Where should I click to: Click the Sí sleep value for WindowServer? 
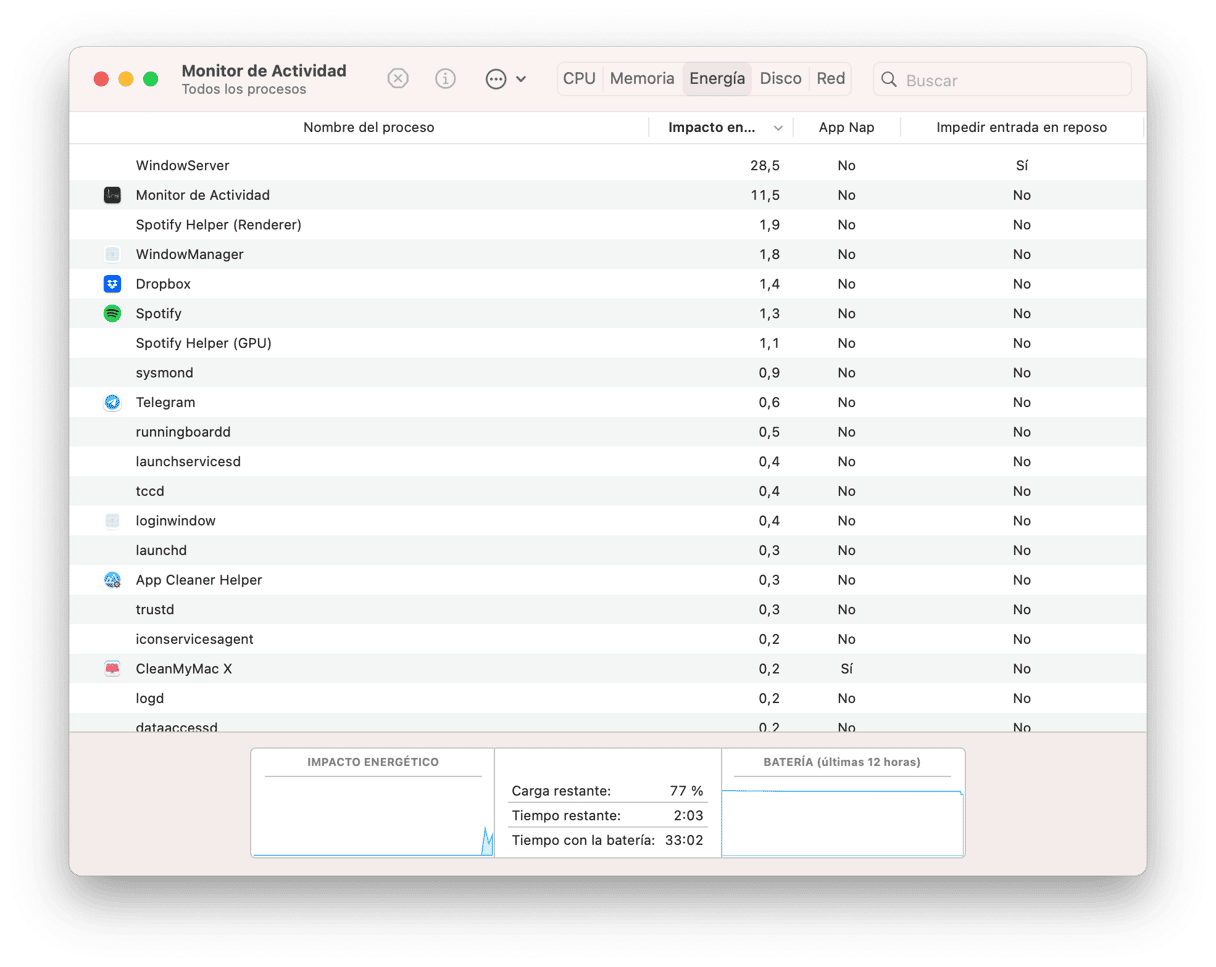(x=1021, y=165)
